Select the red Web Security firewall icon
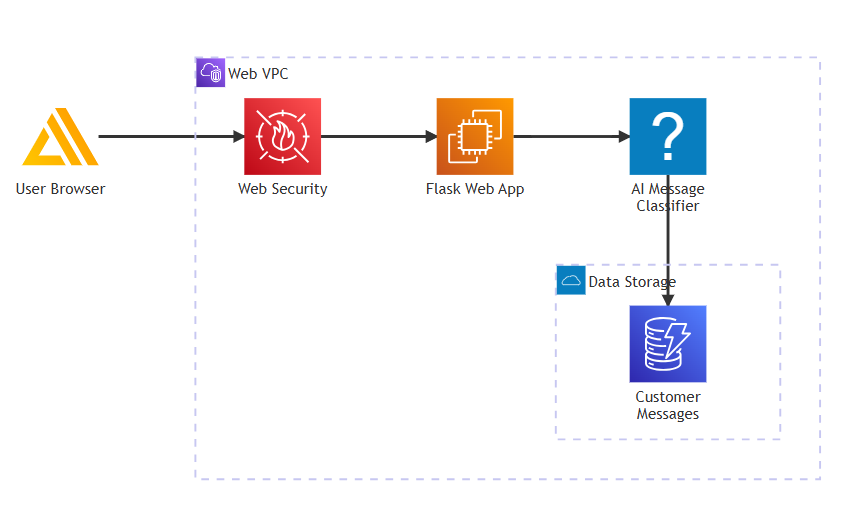Image resolution: width=850 pixels, height=506 pixels. click(x=282, y=137)
